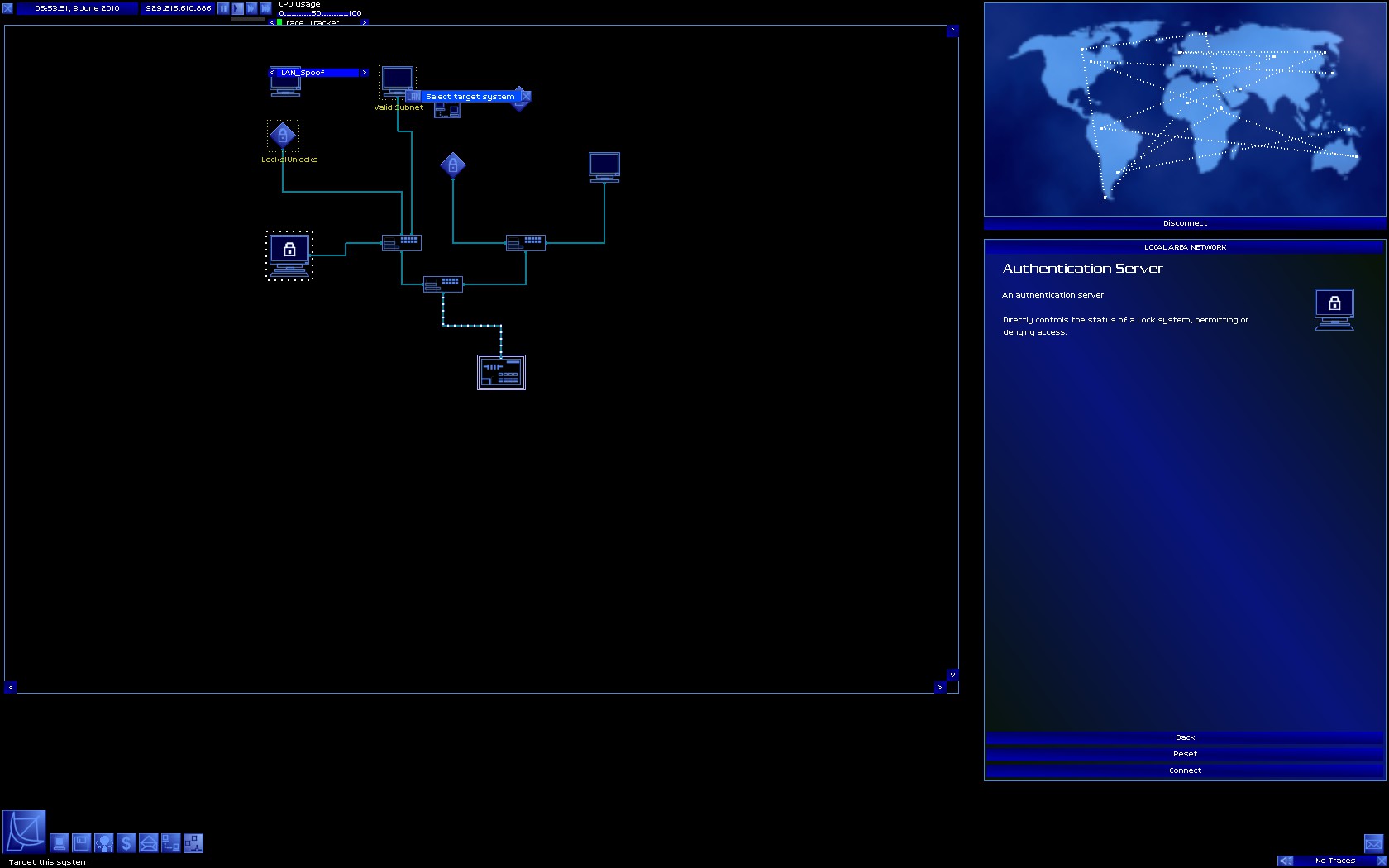Open the open-envelope send mail icon

tap(148, 842)
